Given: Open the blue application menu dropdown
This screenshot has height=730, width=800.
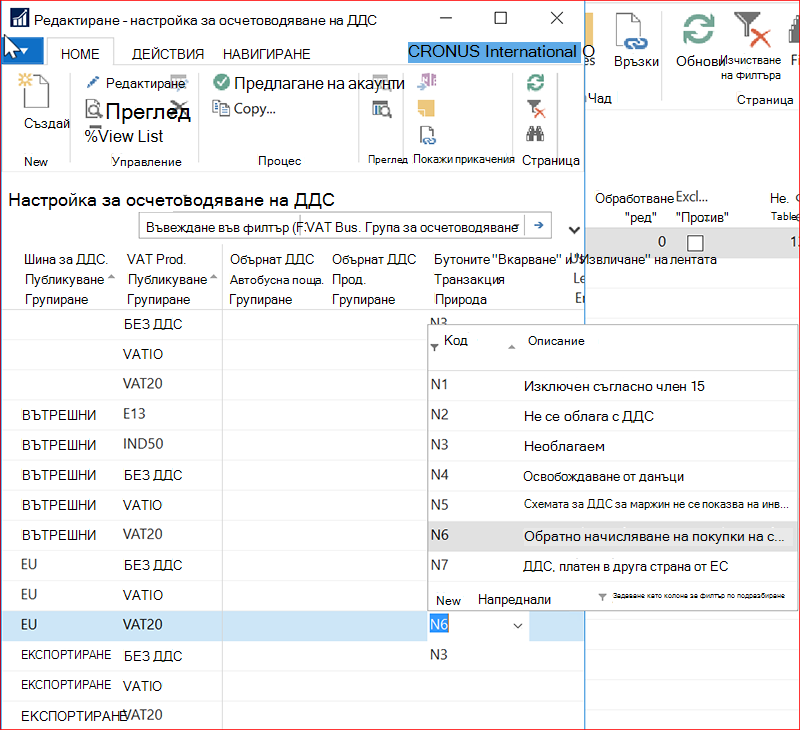Looking at the screenshot, I should tap(22, 52).
